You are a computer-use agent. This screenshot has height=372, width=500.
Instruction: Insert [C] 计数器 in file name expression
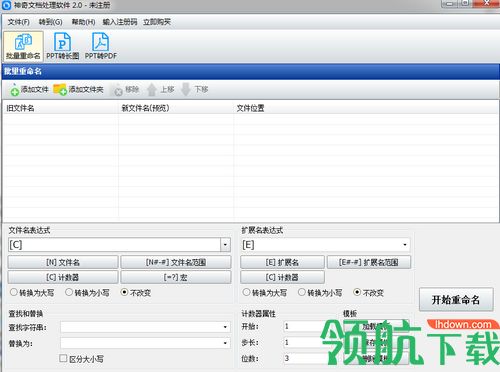63,277
